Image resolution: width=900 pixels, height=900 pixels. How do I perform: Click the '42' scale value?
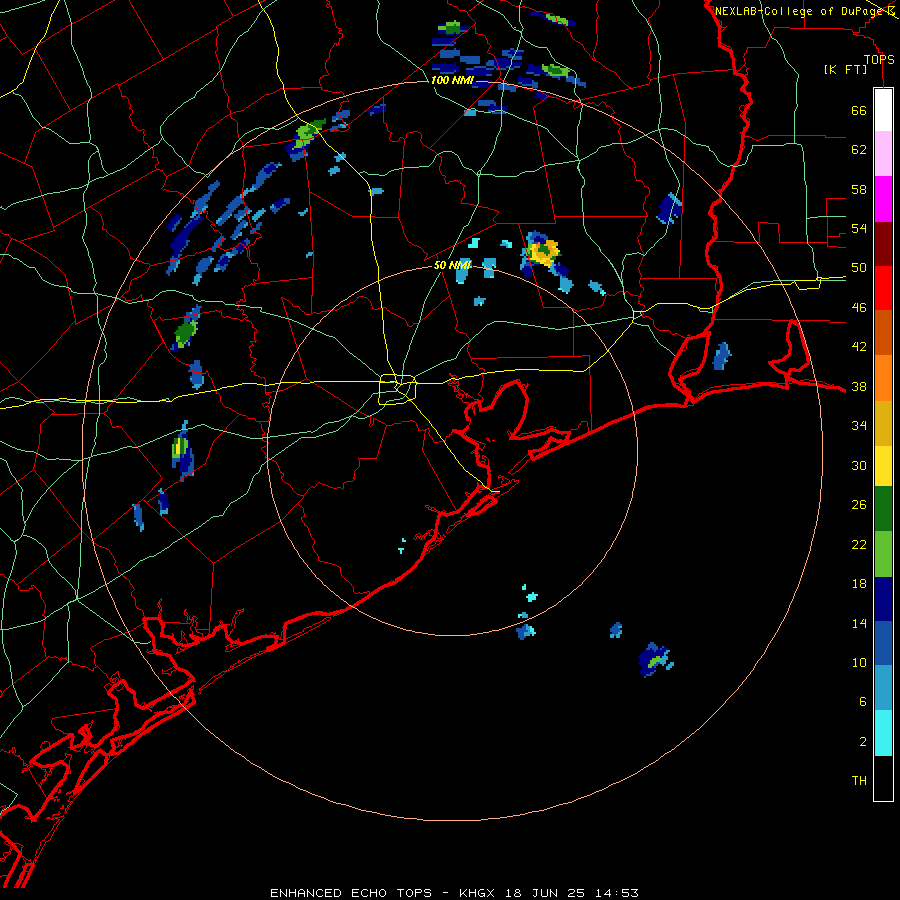click(x=859, y=347)
